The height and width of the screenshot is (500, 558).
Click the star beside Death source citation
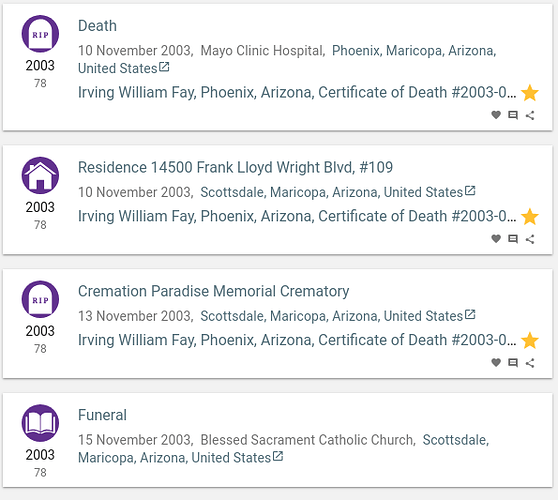pos(530,93)
